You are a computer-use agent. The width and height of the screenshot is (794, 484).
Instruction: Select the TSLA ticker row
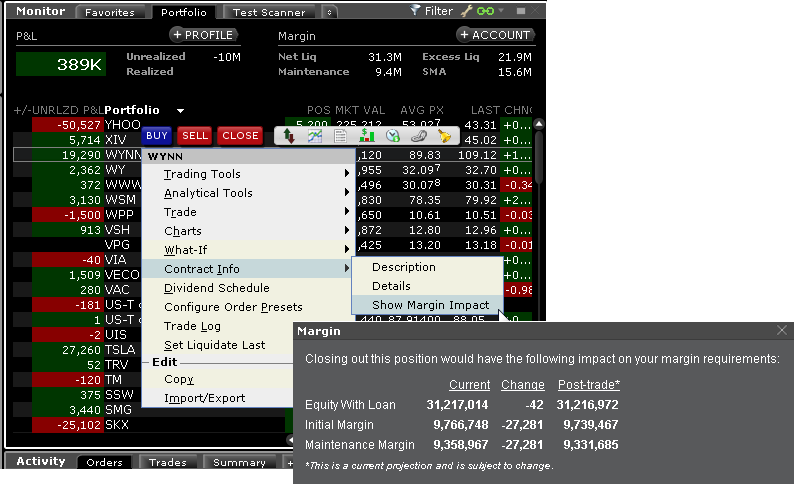coord(152,350)
